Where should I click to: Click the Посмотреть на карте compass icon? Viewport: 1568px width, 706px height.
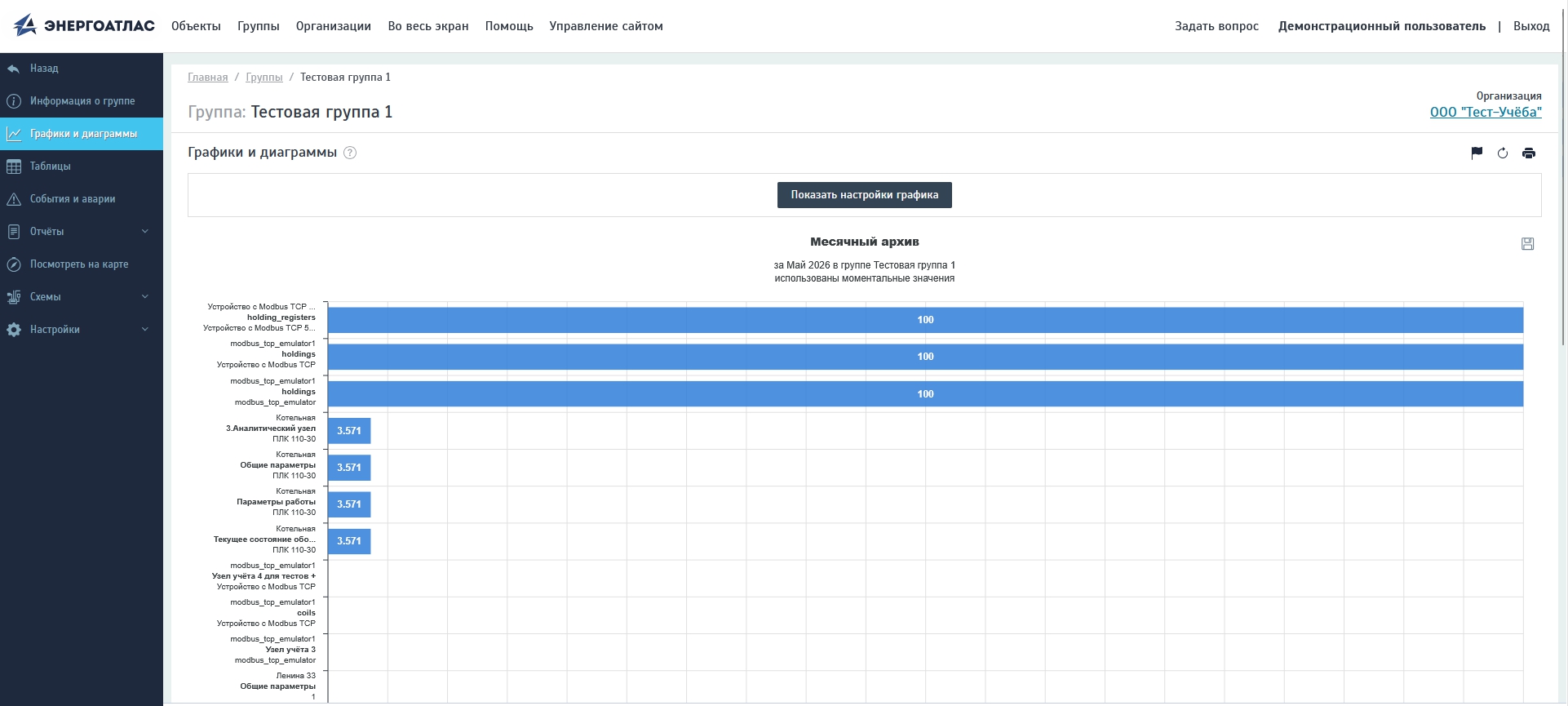pyautogui.click(x=14, y=264)
